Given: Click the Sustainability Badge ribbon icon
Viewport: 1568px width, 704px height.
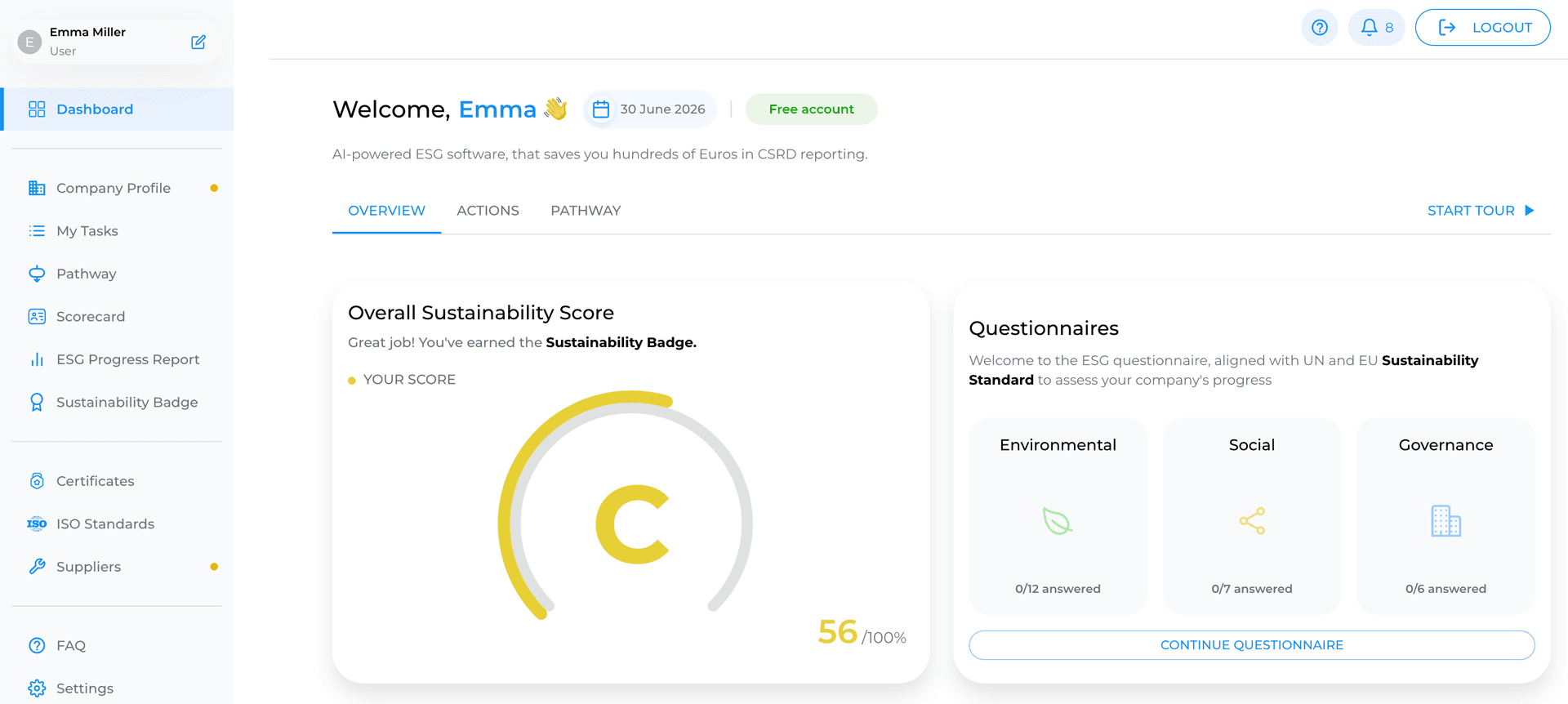Looking at the screenshot, I should click(37, 403).
